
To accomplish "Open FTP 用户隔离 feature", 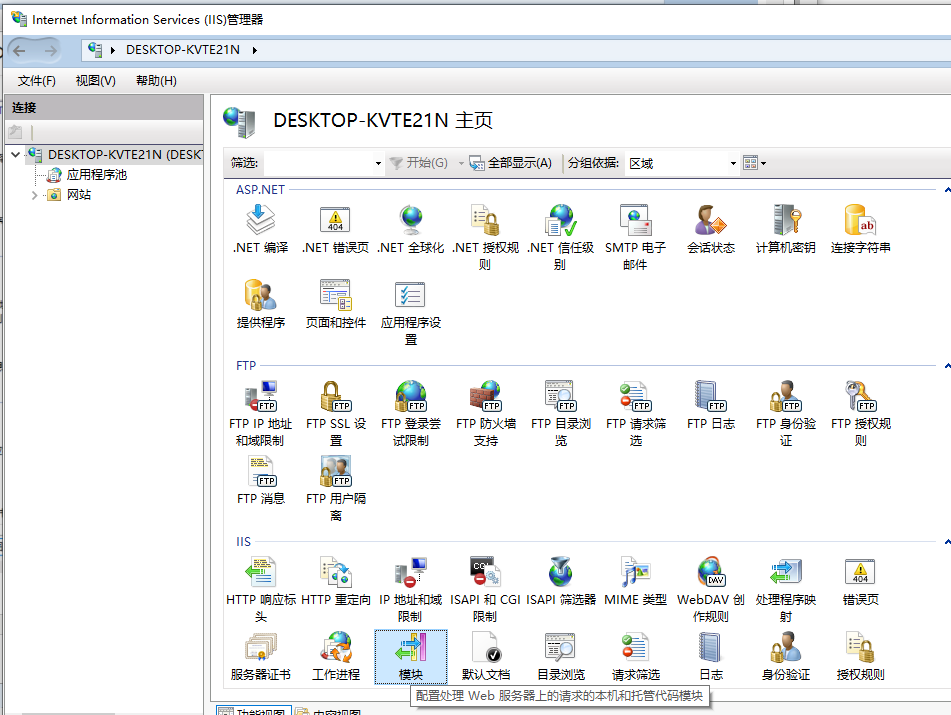I will (x=335, y=489).
